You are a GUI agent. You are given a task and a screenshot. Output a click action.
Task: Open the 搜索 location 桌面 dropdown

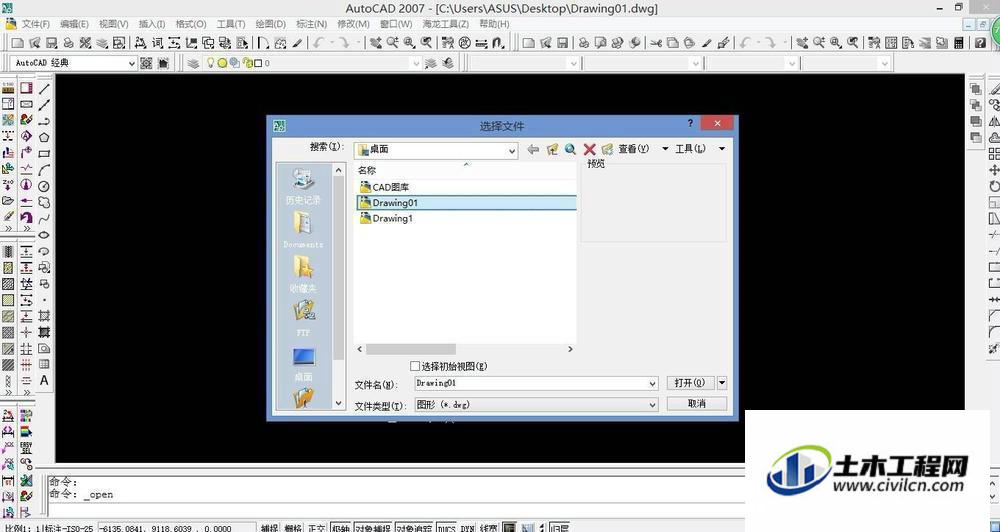click(x=511, y=150)
